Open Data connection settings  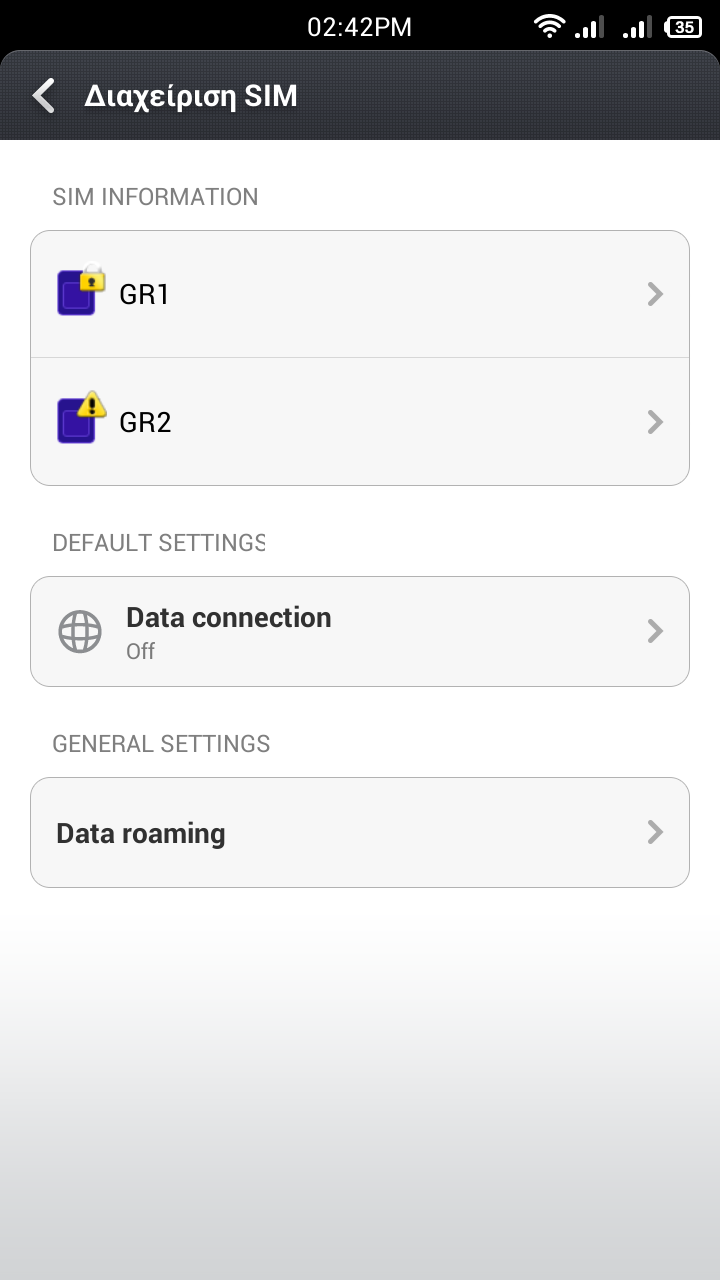click(x=360, y=631)
